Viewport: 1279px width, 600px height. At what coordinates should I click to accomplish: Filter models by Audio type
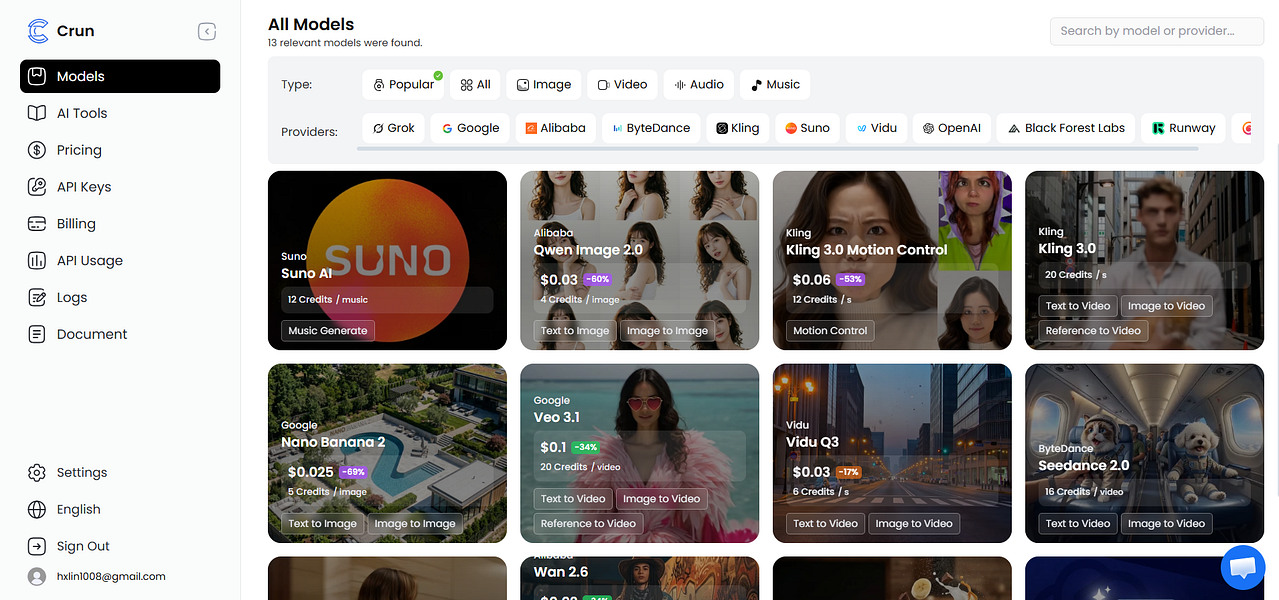pyautogui.click(x=699, y=85)
